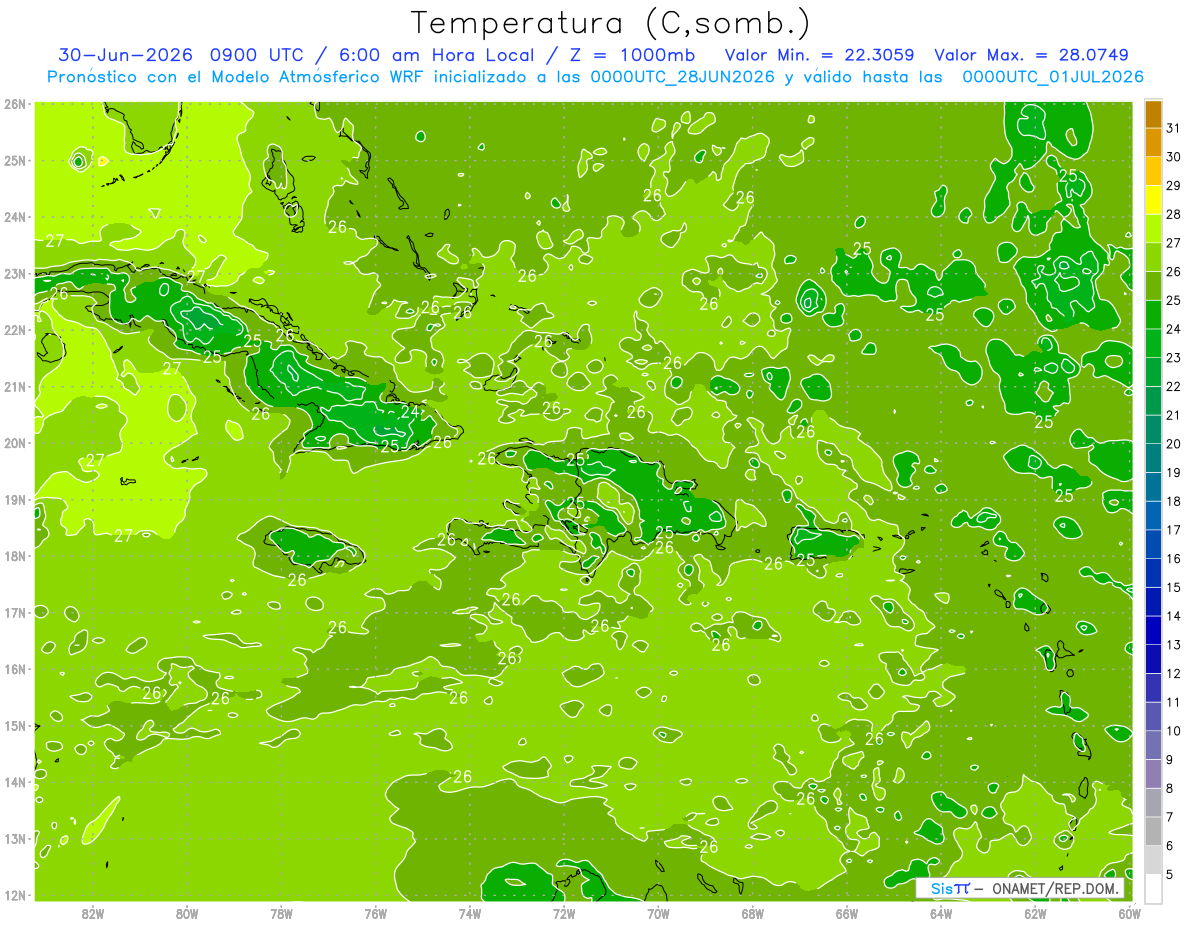Click the 74W longitude axis label
The width and height of the screenshot is (1200, 927).
click(469, 914)
